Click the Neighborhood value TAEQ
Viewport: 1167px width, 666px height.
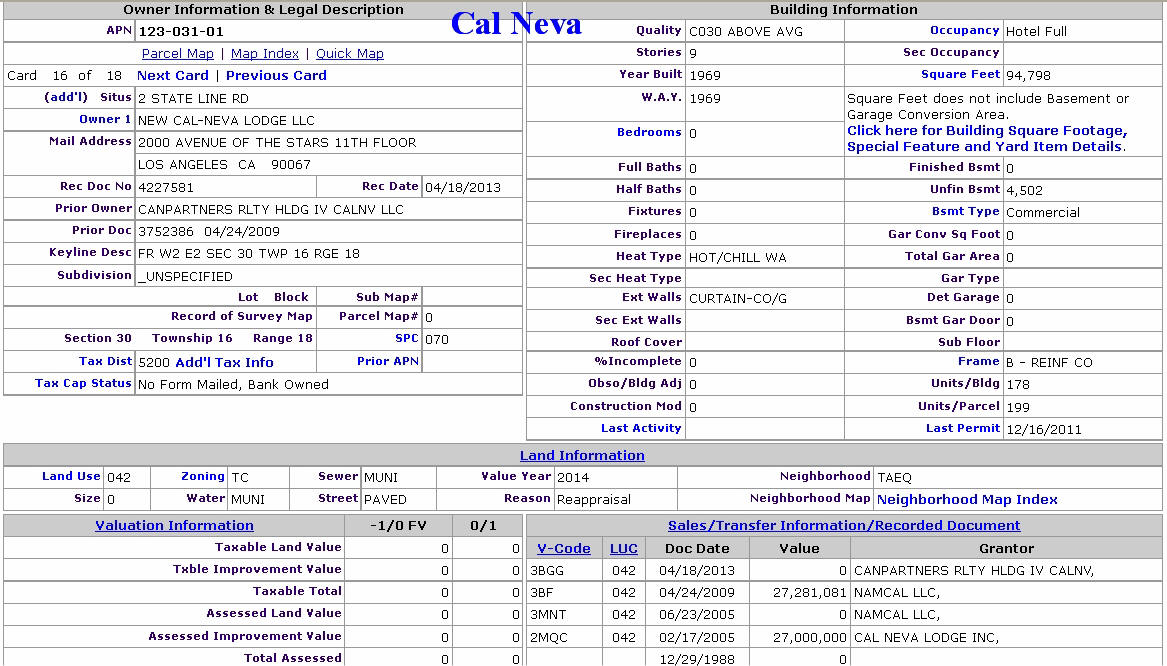895,478
